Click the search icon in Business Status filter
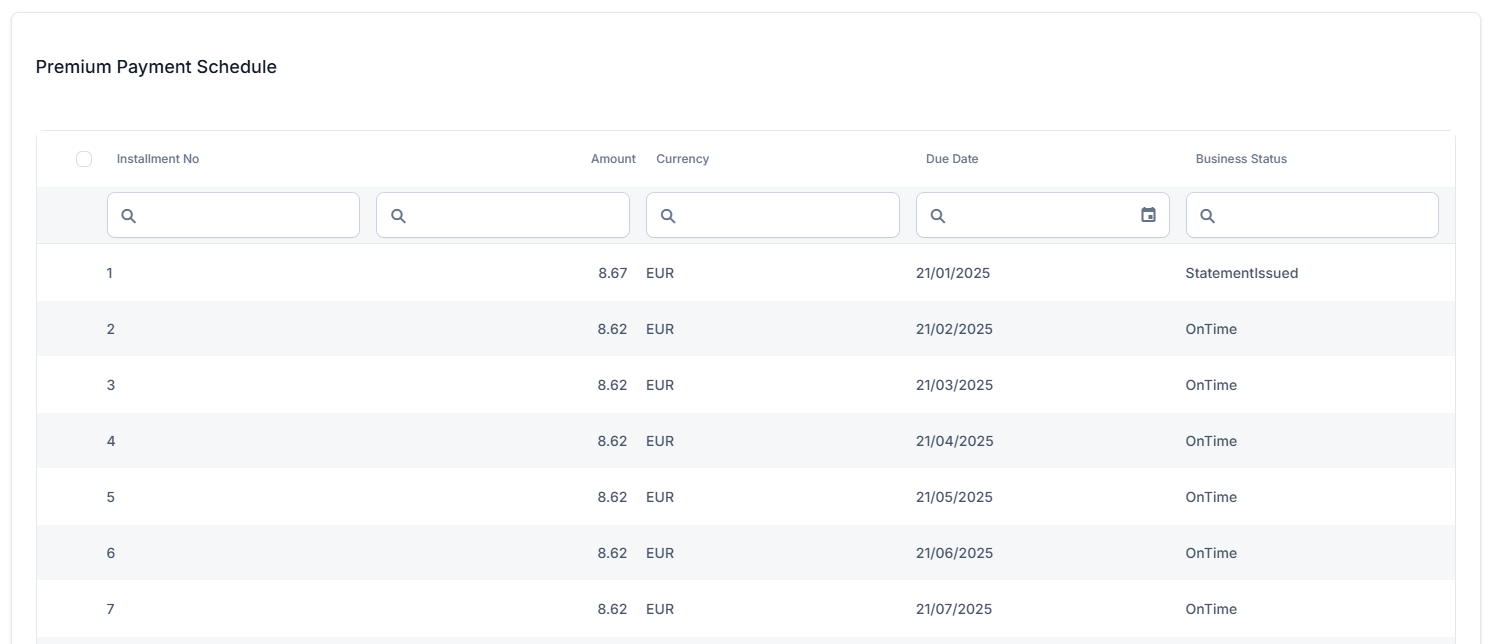 tap(1207, 216)
